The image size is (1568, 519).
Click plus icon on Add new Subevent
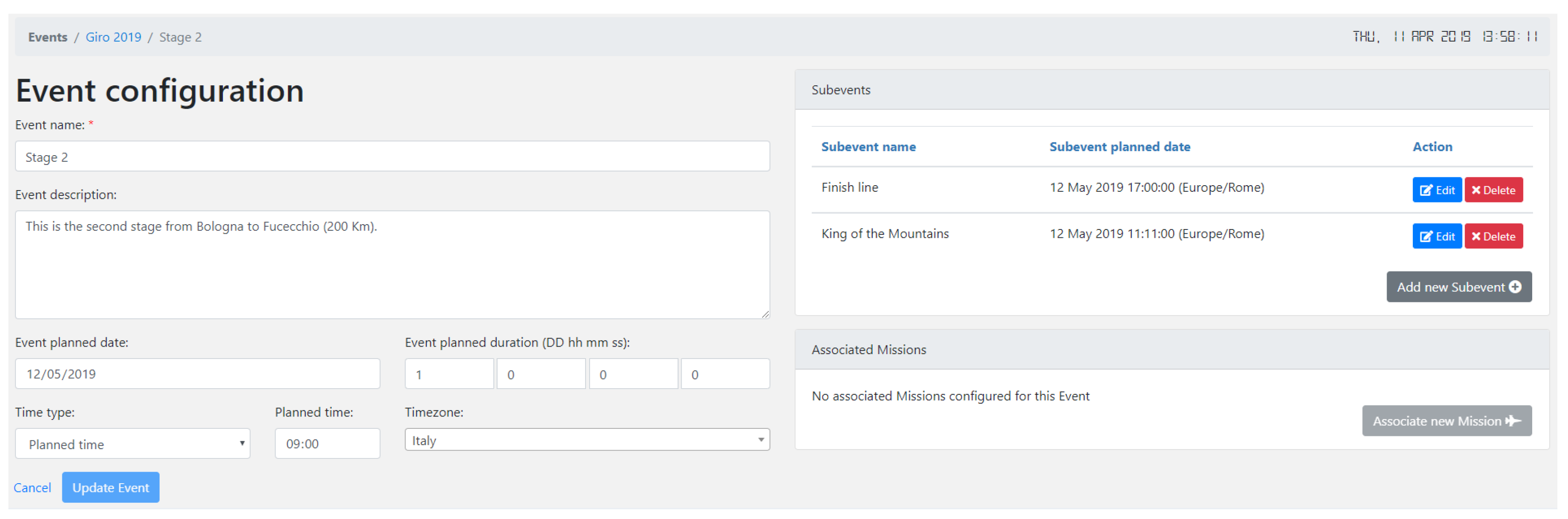tap(1515, 287)
